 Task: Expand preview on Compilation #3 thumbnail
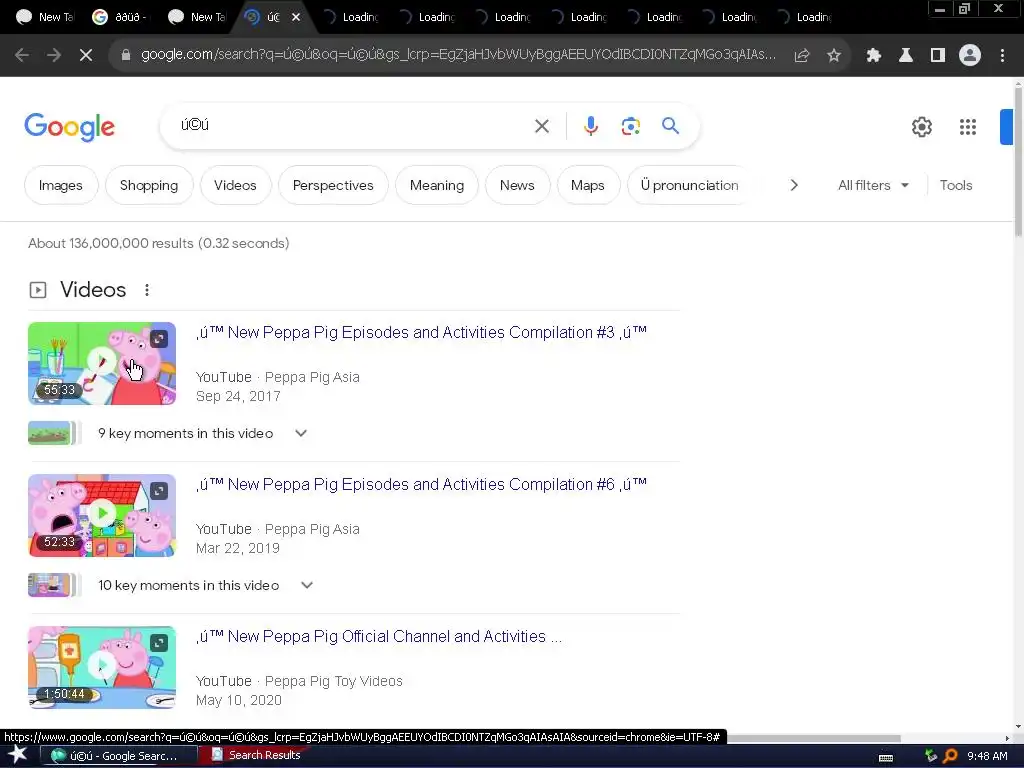(159, 339)
